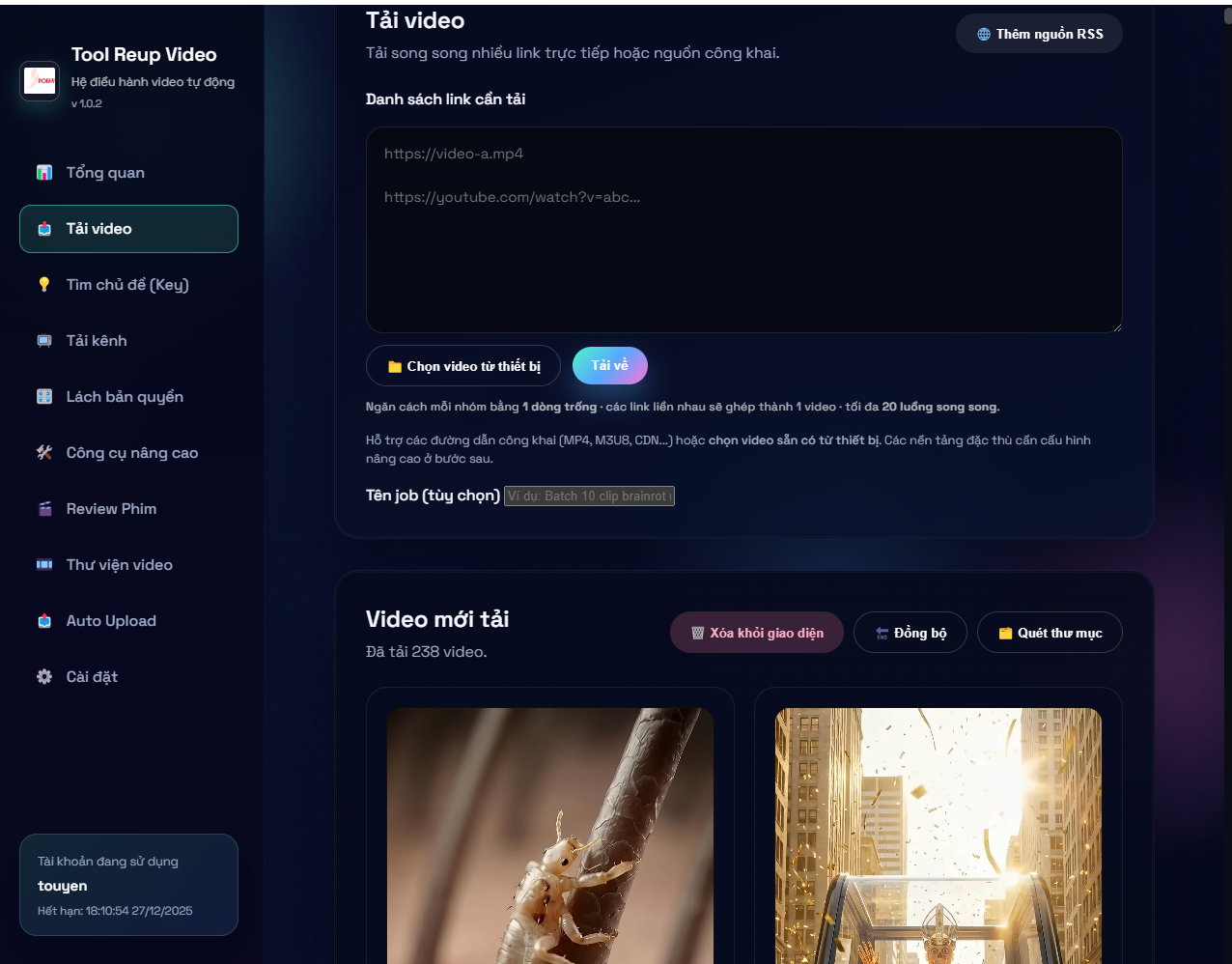Select the Tải video sidebar item
Image resolution: width=1232 pixels, height=964 pixels.
point(128,229)
